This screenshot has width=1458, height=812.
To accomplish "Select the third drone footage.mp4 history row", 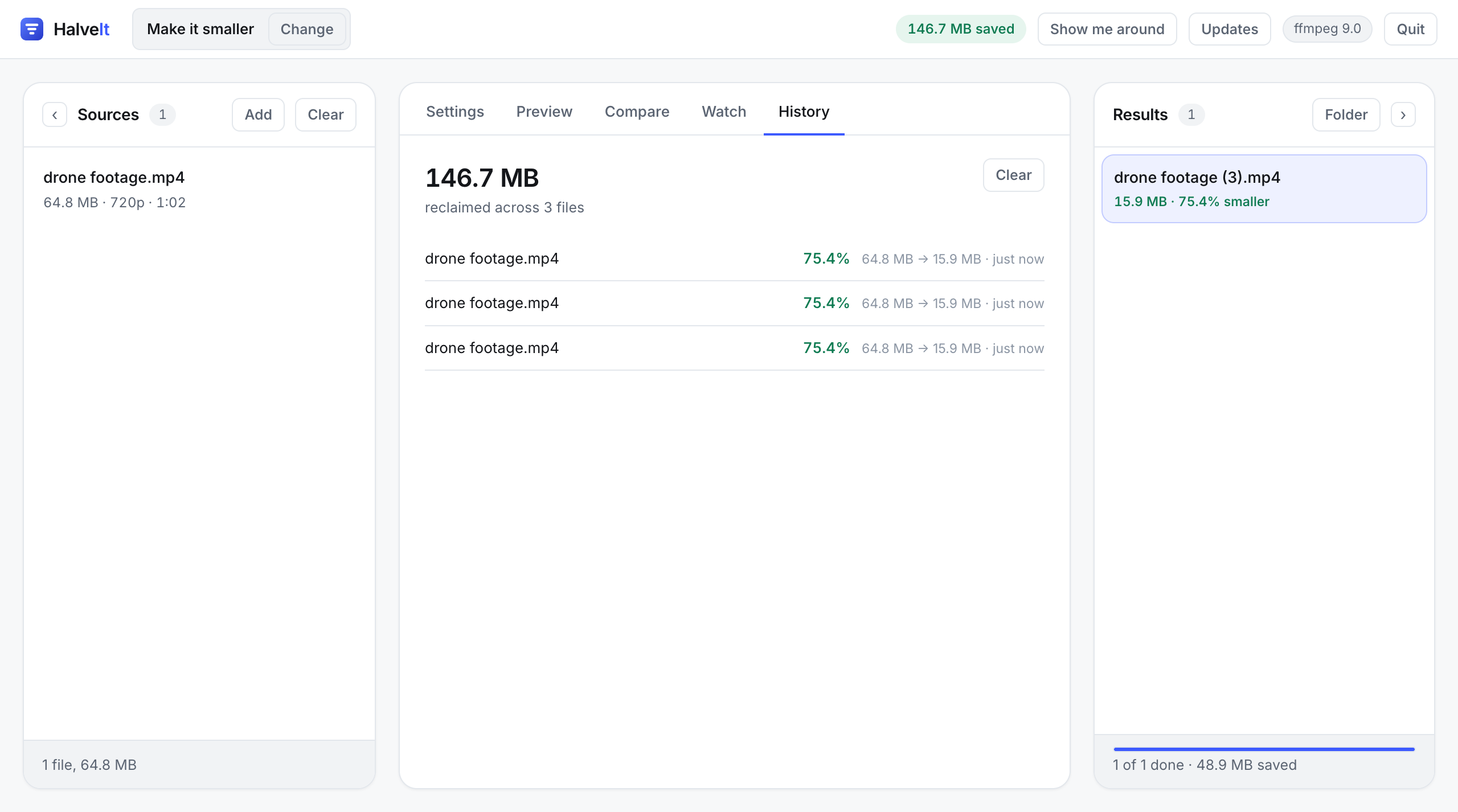I will coord(734,348).
